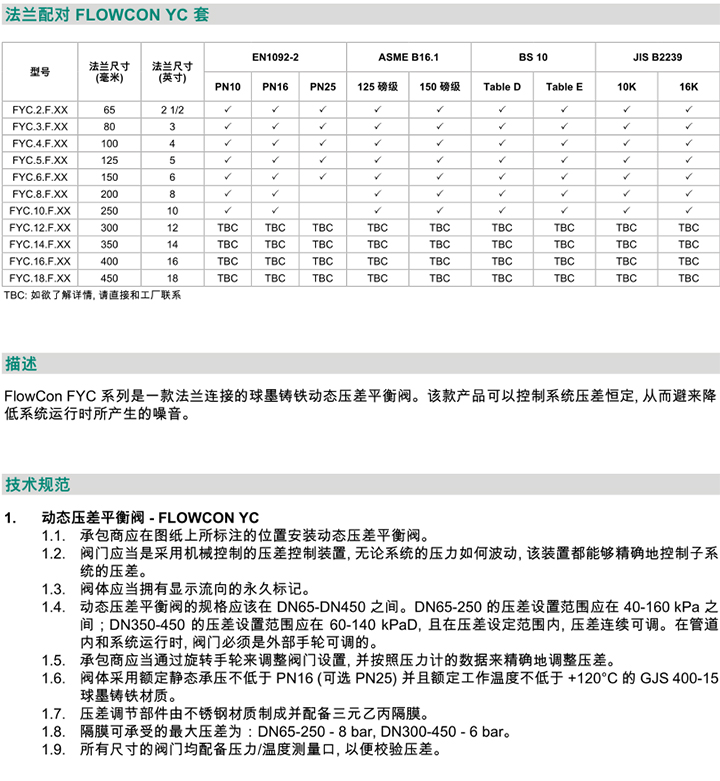Click the '2 1/2' inch size cell
Screen dimensions: 720x781
pyautogui.click(x=172, y=110)
